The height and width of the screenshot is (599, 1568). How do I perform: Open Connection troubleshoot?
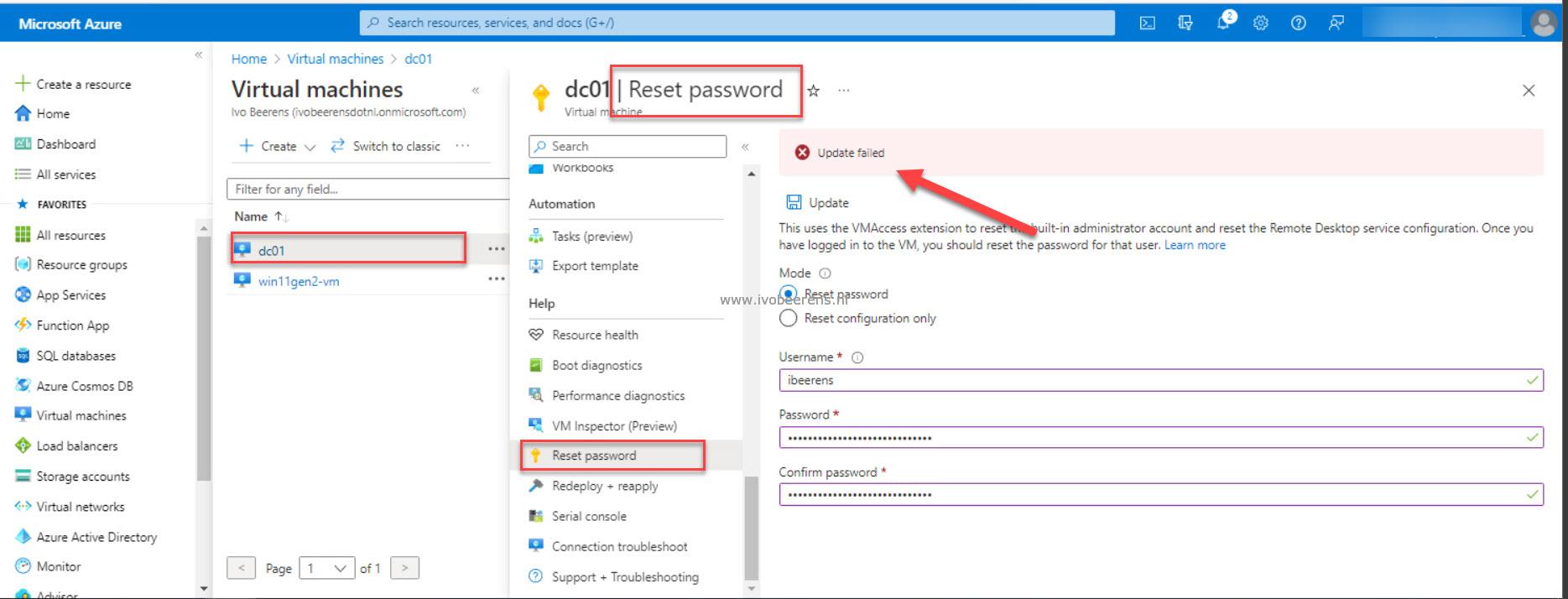pos(619,546)
